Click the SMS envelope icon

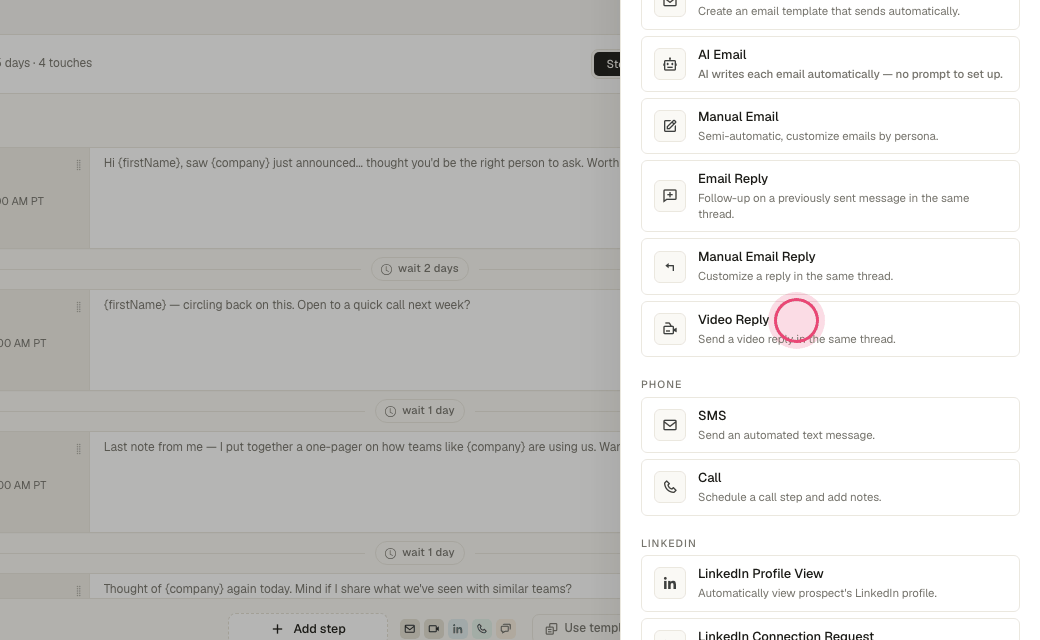point(670,425)
